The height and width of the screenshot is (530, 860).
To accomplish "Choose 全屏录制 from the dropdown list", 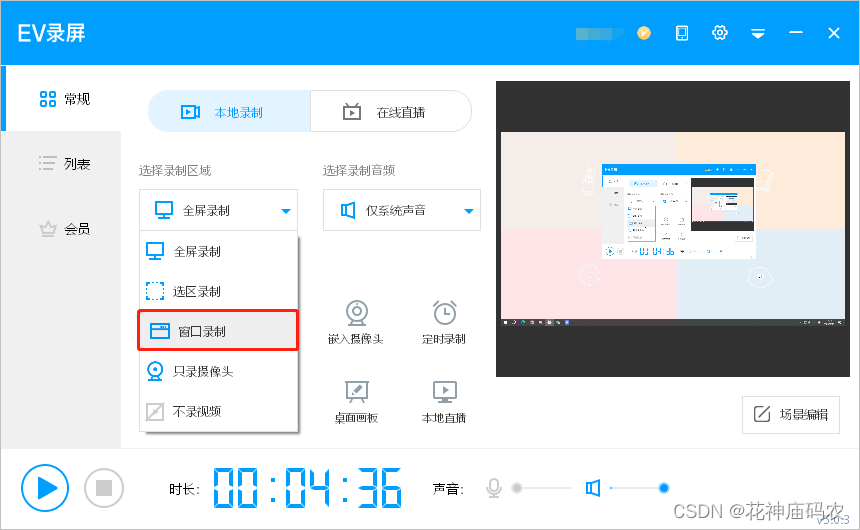I will tap(218, 251).
